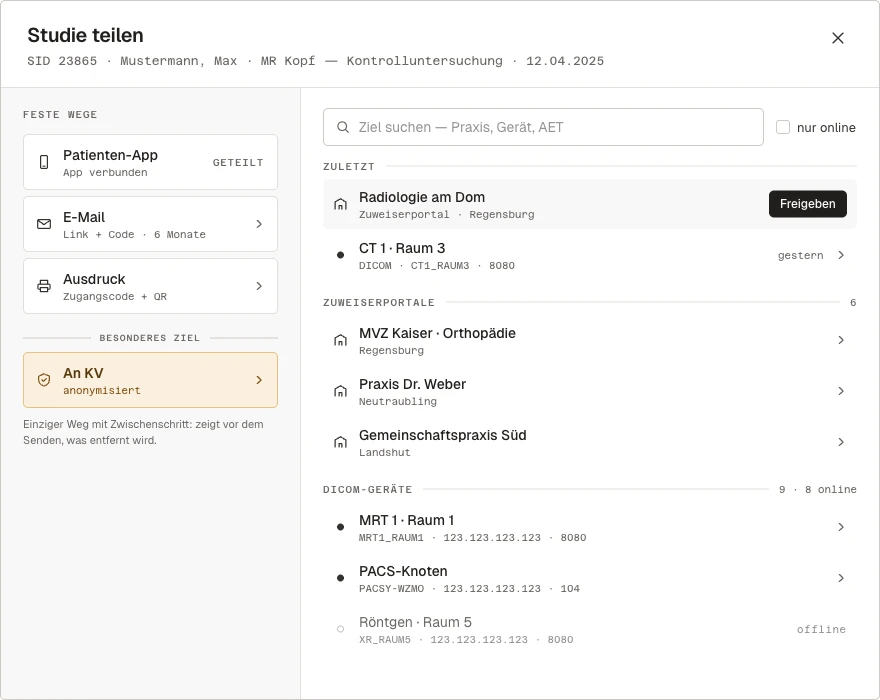Screen dimensions: 880x700
Task: Click the phone icon for Patienten-App
Action: 44,162
